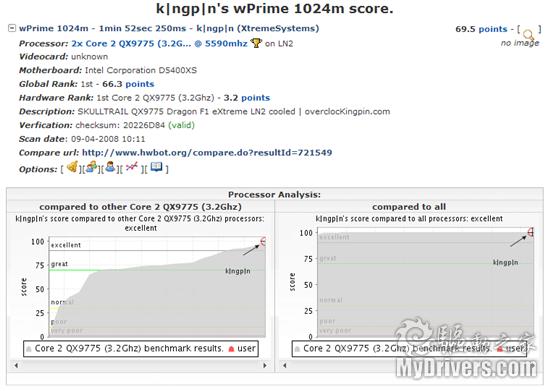The image size is (550, 391).
Task: Open the hwbot compare url link
Action: coord(207,153)
